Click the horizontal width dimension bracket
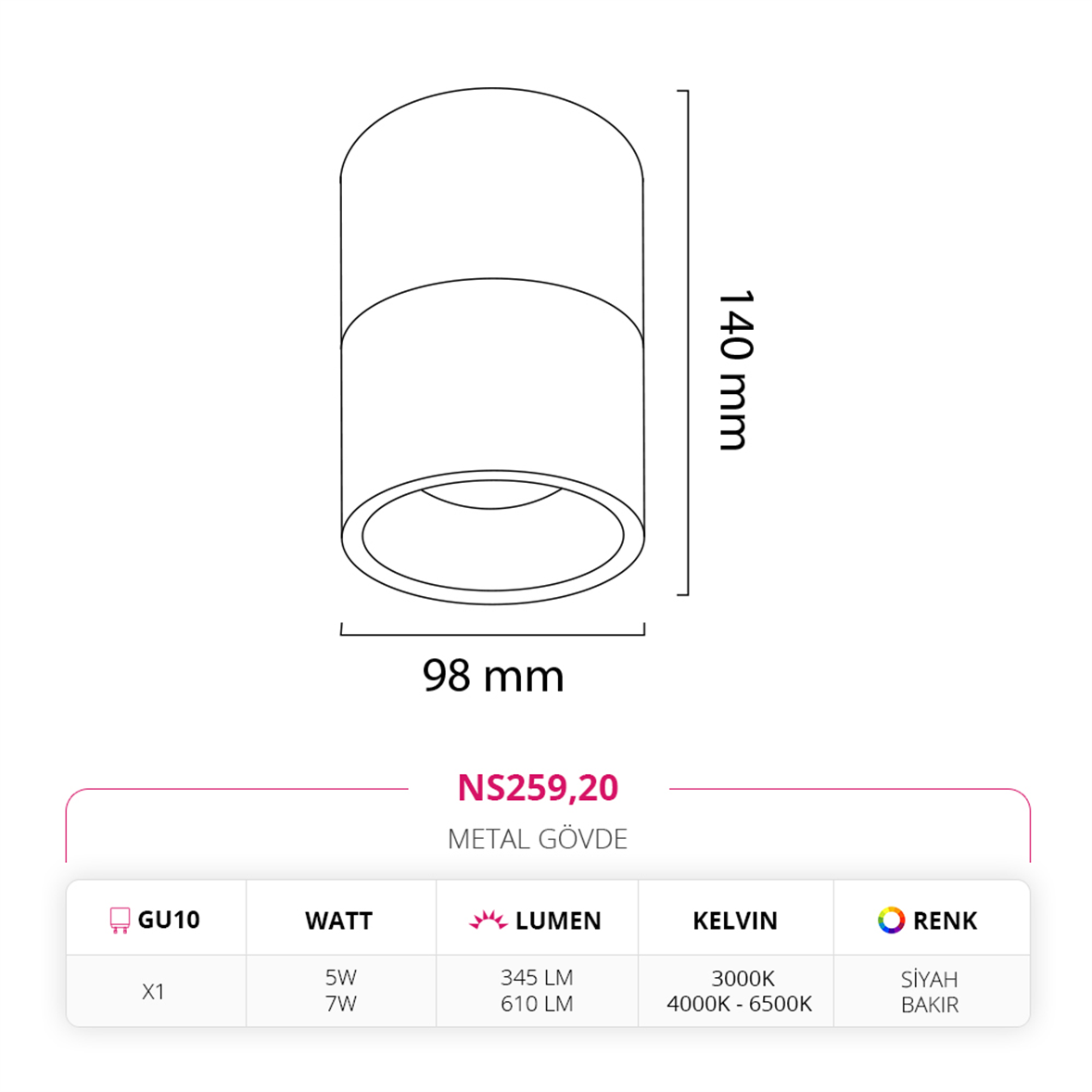The image size is (1092, 1092). tap(492, 629)
